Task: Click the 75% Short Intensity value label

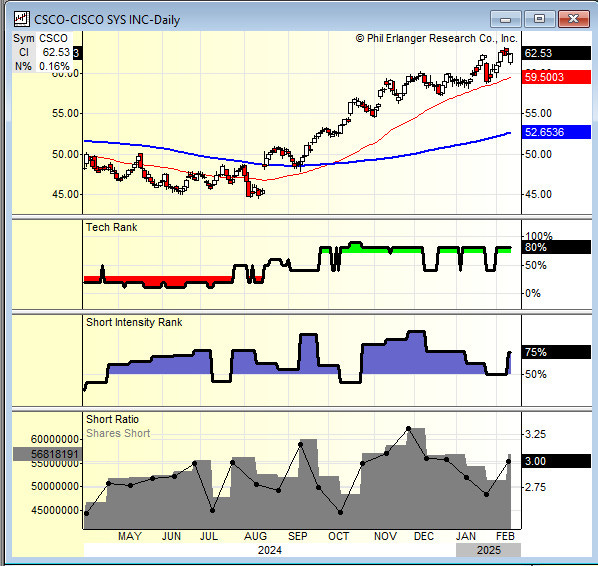Action: pos(556,352)
